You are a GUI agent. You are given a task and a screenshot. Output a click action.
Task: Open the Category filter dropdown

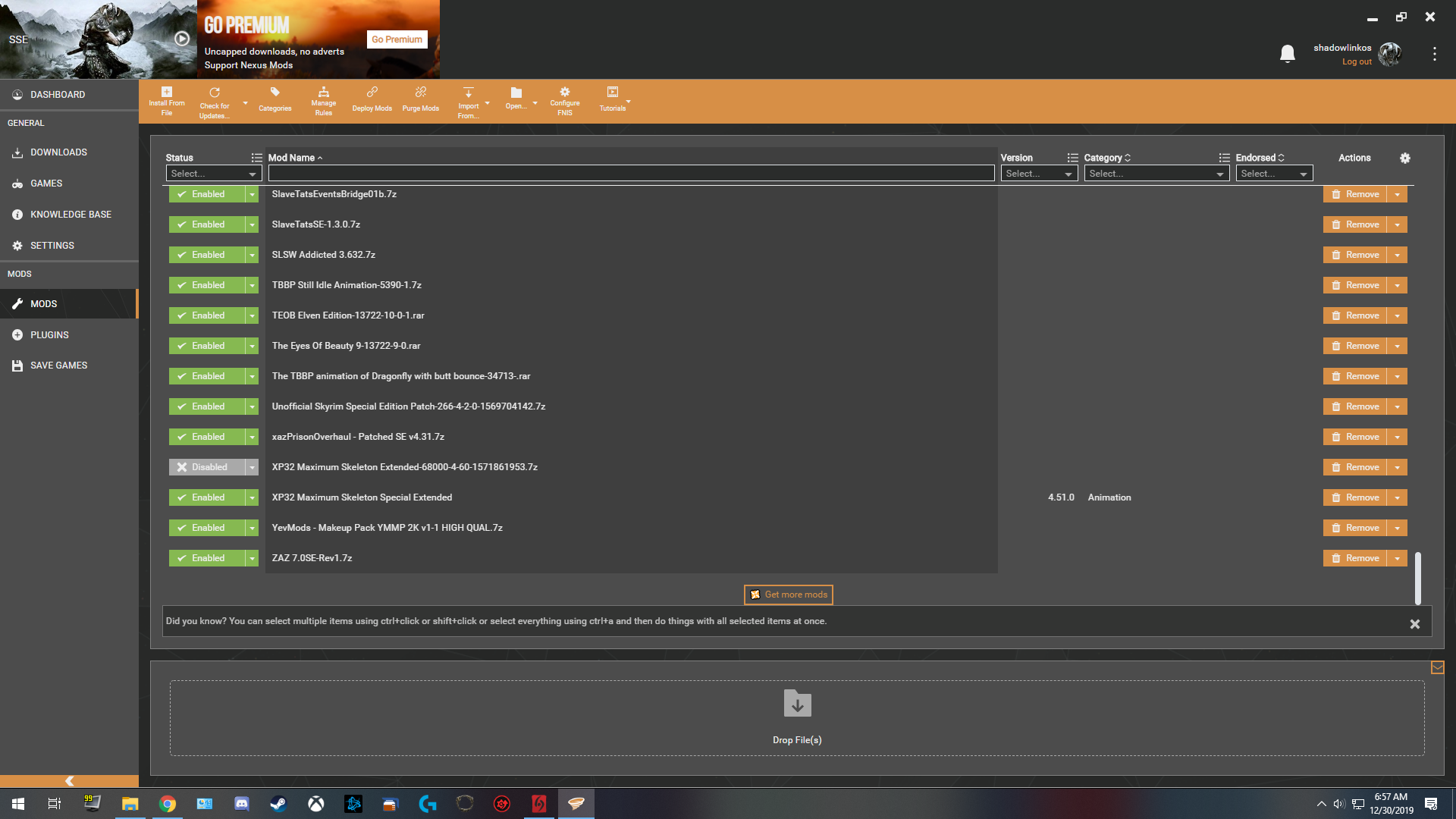tap(1156, 174)
